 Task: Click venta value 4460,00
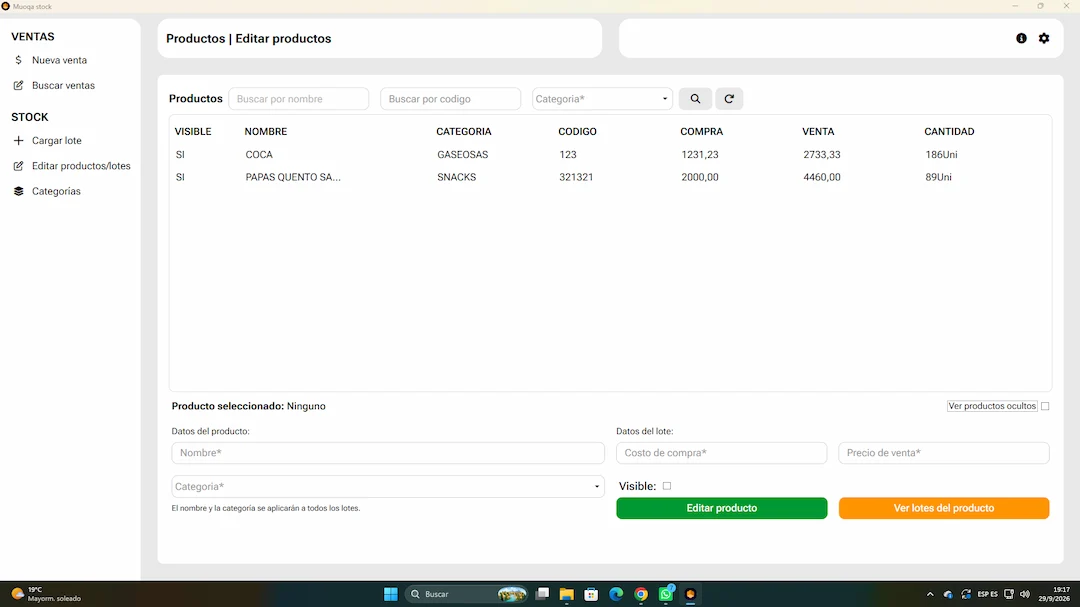tap(822, 177)
